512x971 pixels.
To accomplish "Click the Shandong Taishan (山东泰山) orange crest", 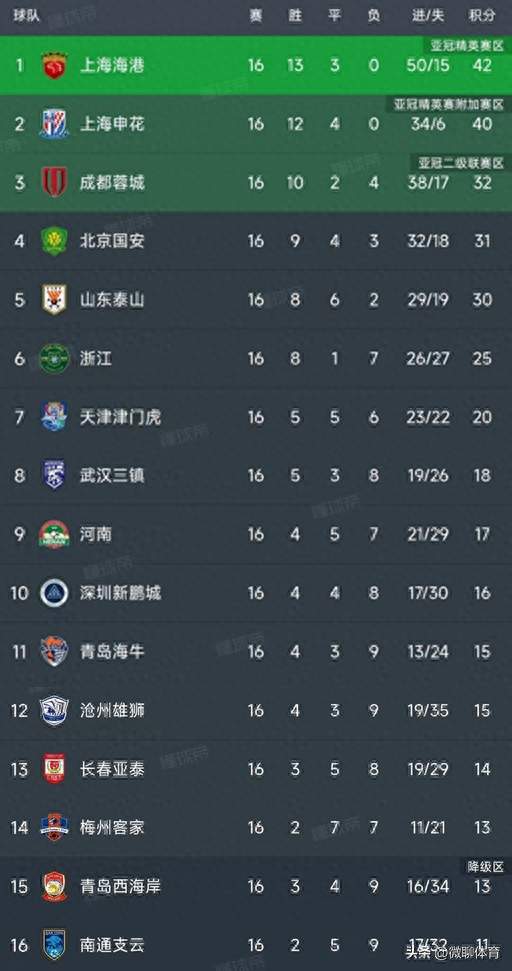I will pos(54,300).
